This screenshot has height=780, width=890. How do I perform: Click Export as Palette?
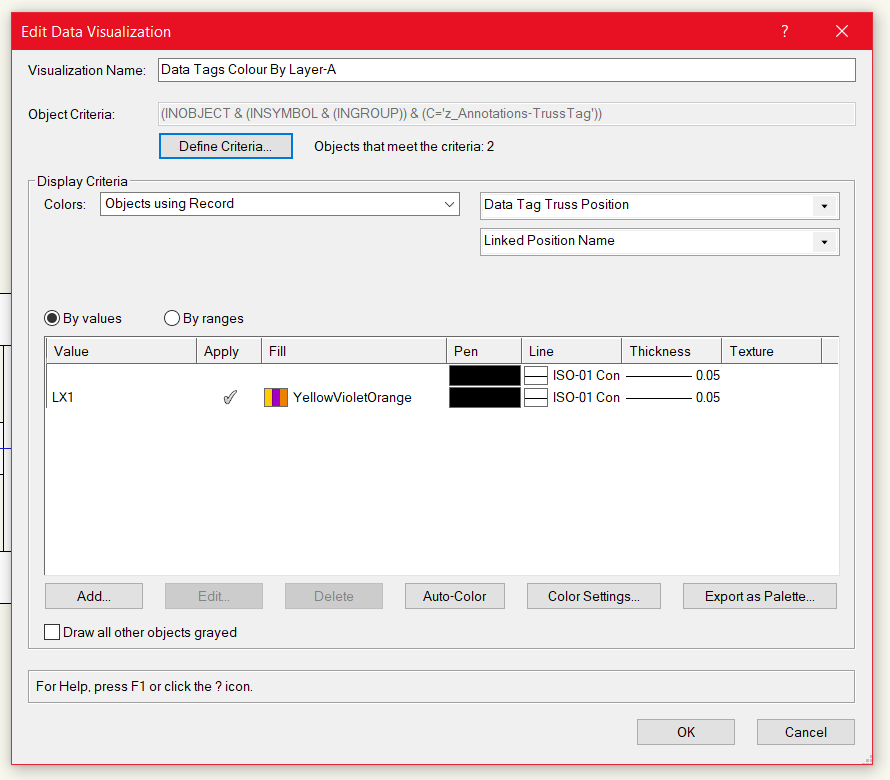[x=758, y=595]
